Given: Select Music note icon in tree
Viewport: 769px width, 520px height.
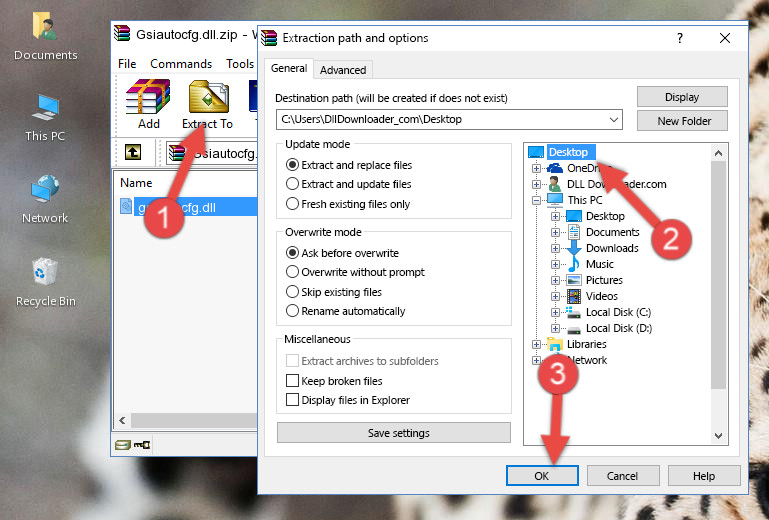Looking at the screenshot, I should 573,264.
